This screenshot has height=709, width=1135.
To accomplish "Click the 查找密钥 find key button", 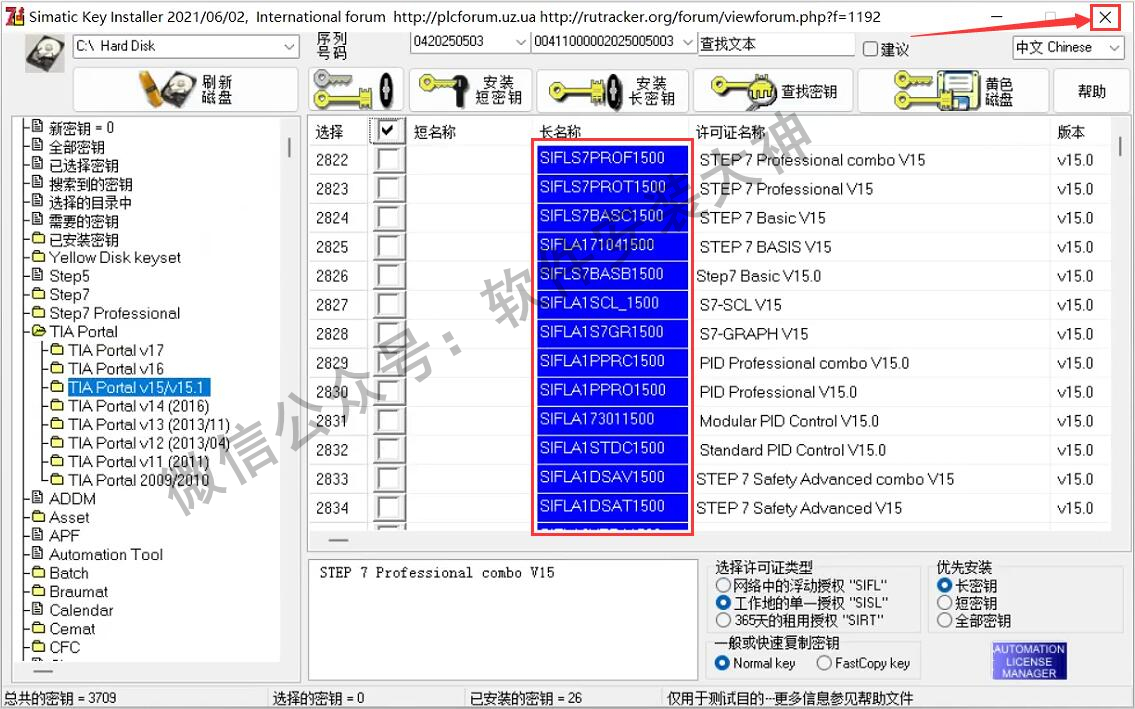I will point(773,90).
